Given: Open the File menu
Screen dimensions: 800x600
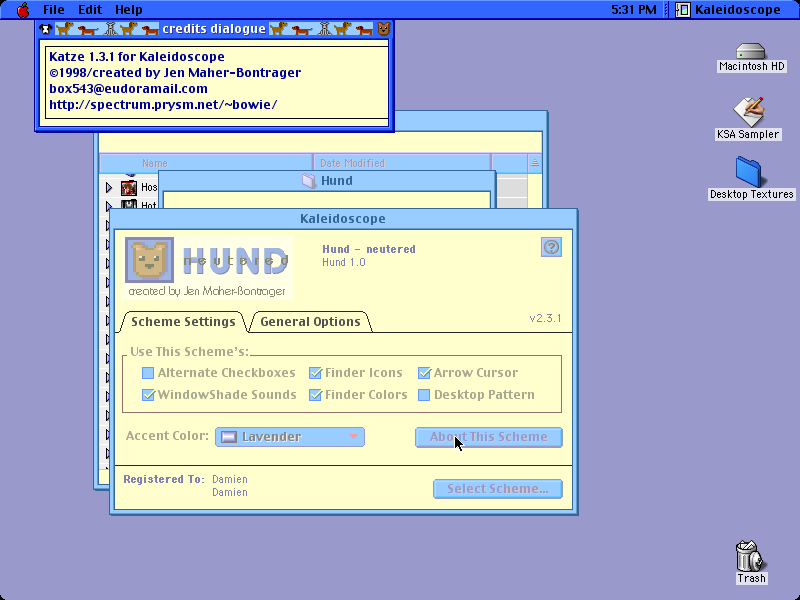Looking at the screenshot, I should point(54,10).
